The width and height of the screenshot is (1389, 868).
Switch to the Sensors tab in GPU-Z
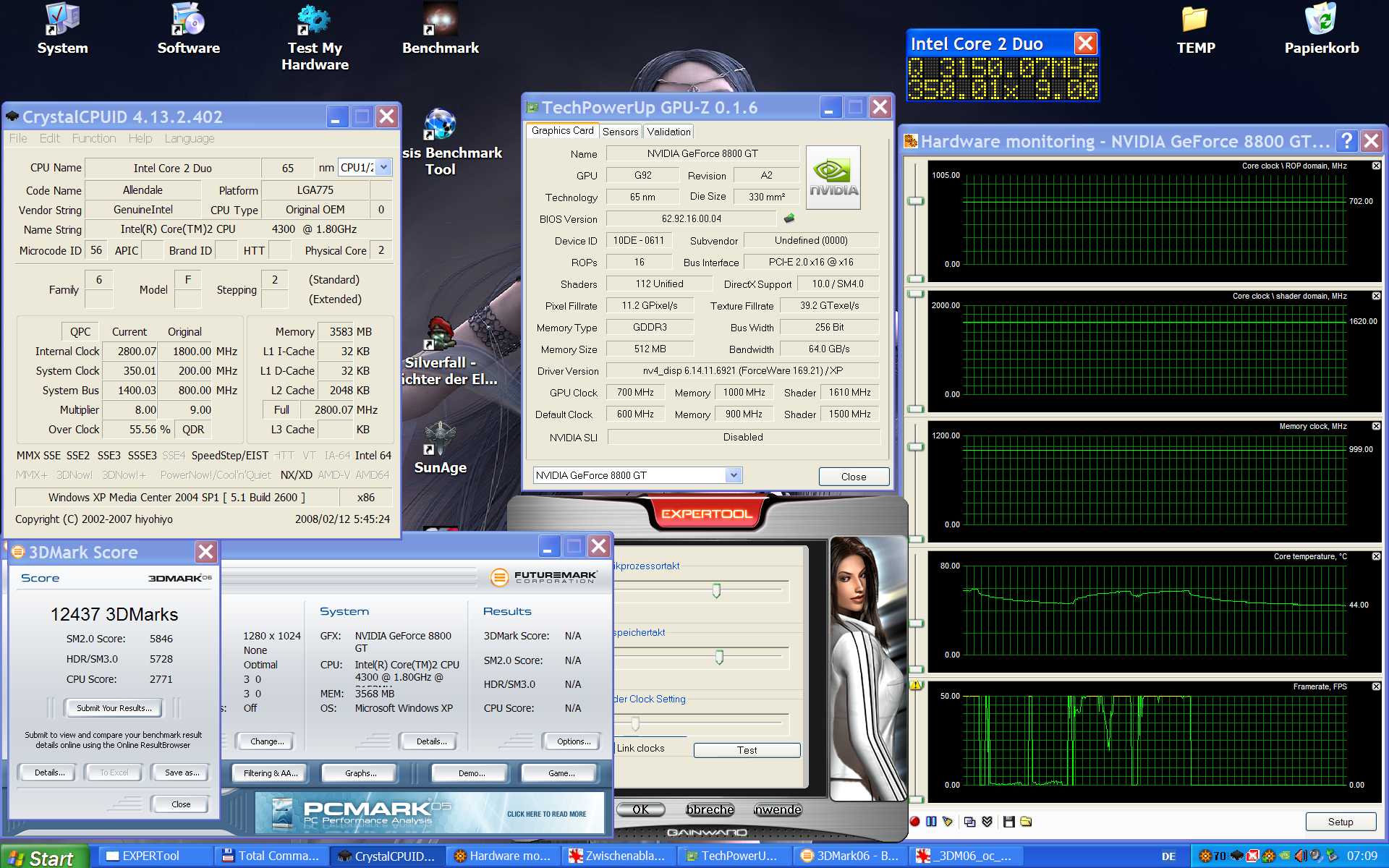(620, 132)
